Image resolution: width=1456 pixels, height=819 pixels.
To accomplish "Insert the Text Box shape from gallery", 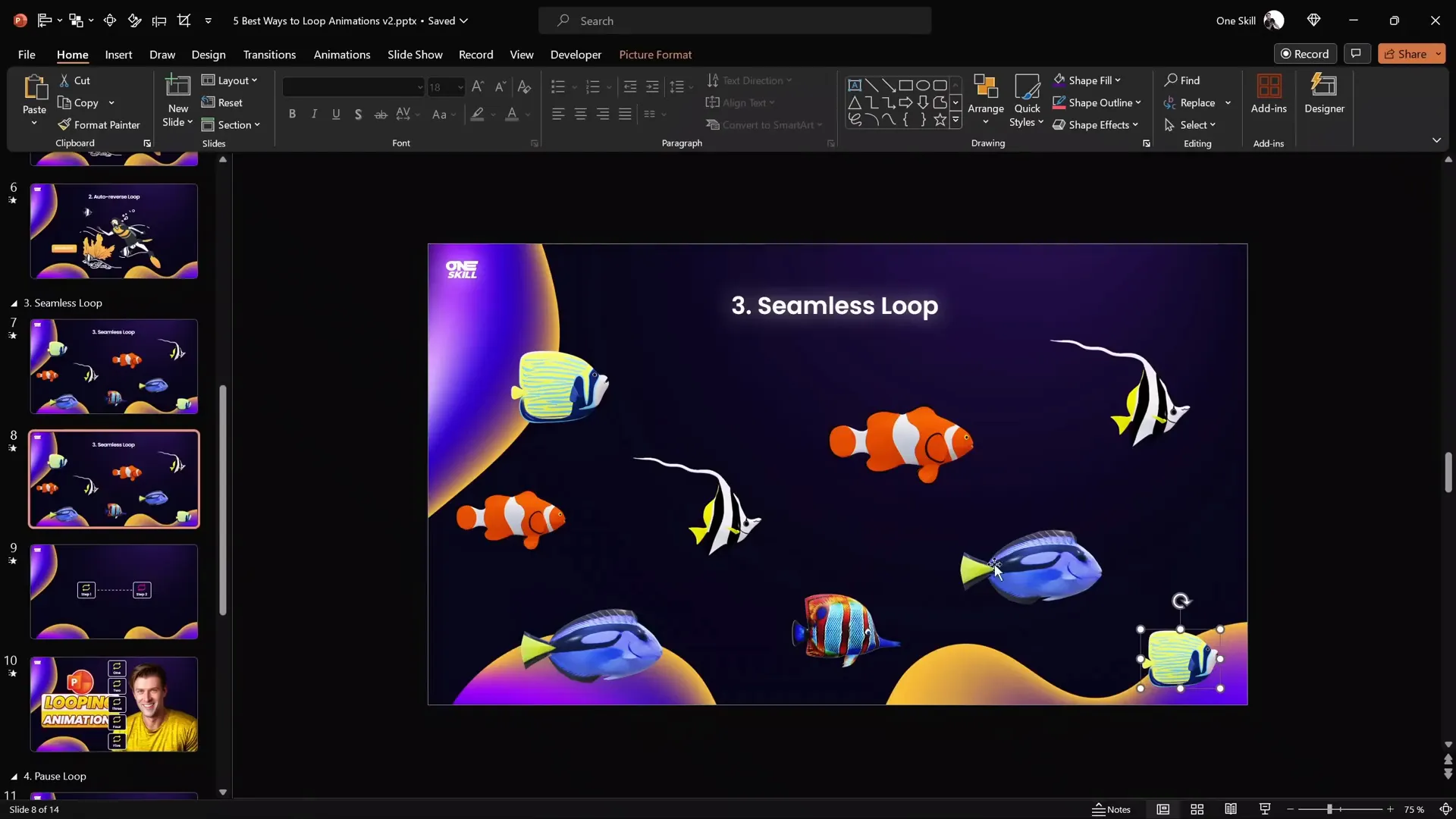I will click(855, 85).
